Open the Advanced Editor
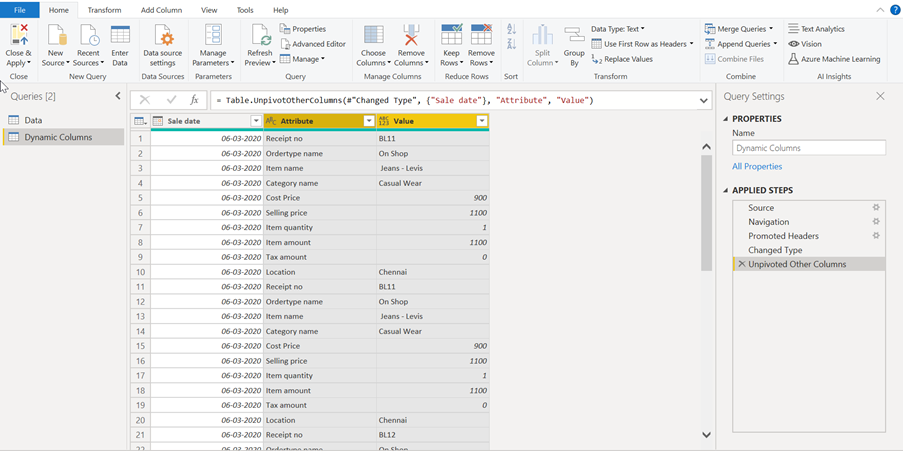This screenshot has width=903, height=451. [x=313, y=44]
